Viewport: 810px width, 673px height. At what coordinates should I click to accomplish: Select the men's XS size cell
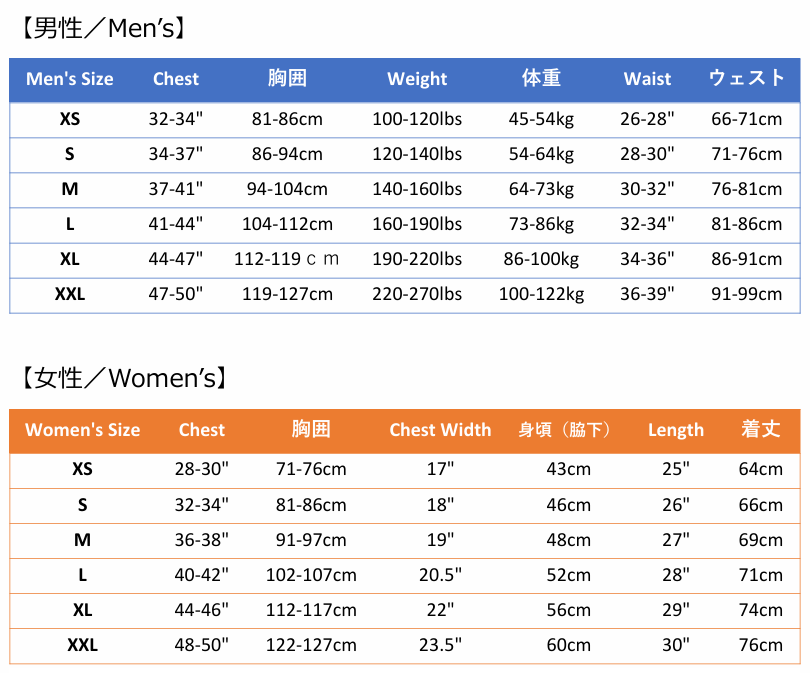coord(70,119)
